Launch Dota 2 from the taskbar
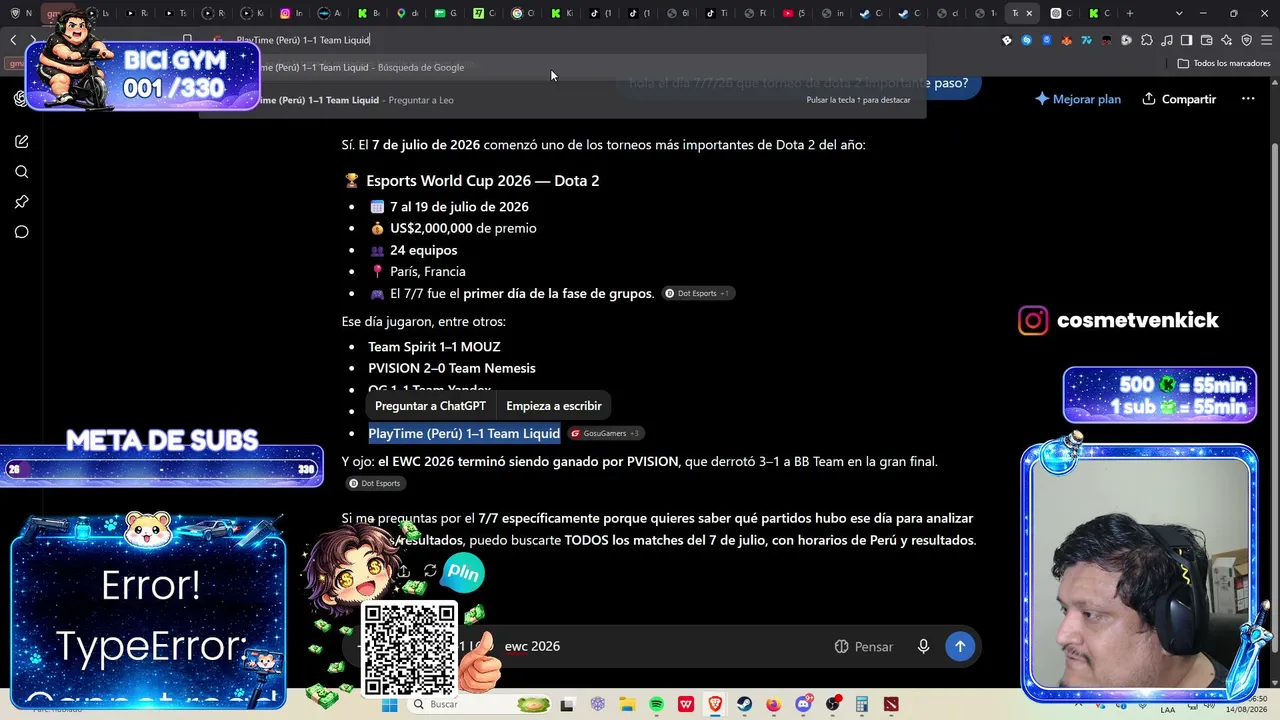 (x=891, y=705)
